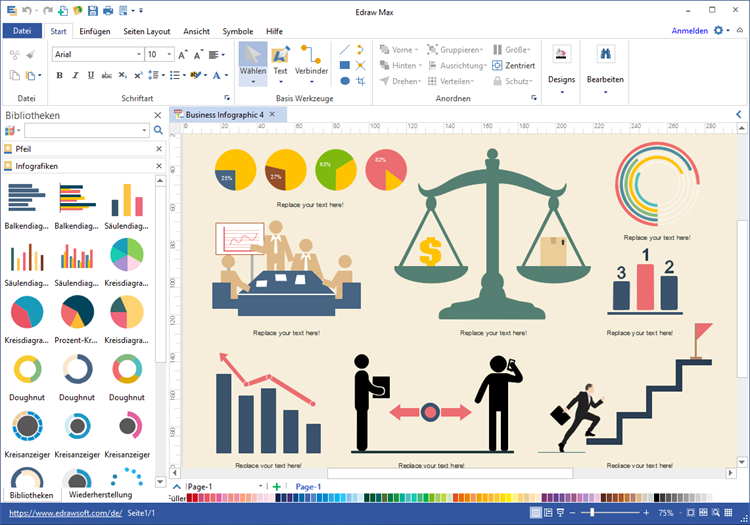
Task: Expand the Ausrichtung dropdown
Action: click(x=485, y=66)
